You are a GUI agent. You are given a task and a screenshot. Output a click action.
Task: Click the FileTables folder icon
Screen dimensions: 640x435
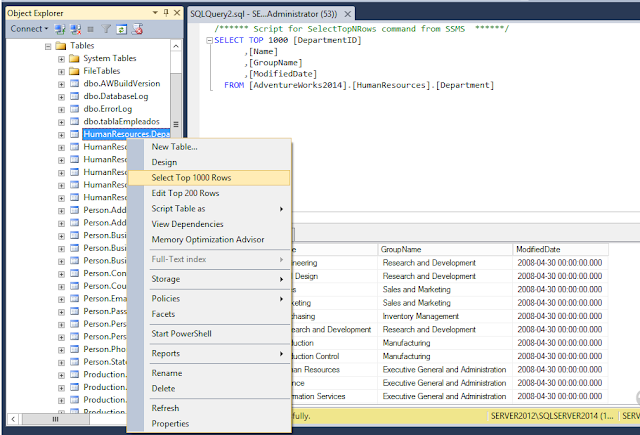pyautogui.click(x=74, y=71)
